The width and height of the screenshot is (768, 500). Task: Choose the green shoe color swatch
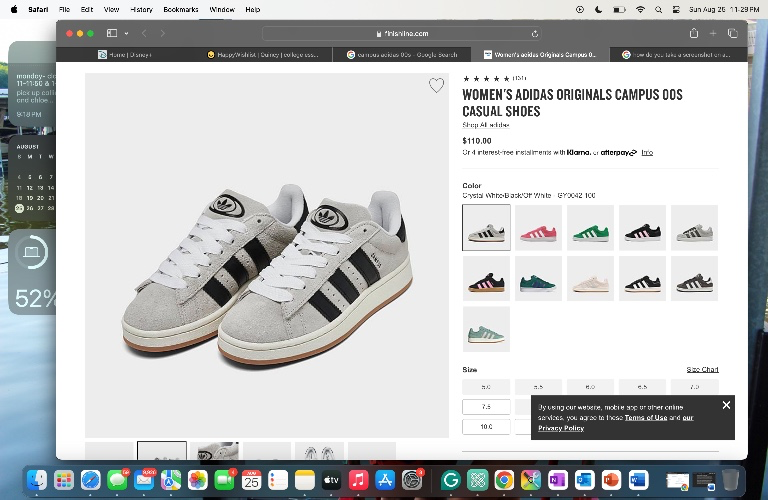pyautogui.click(x=590, y=228)
